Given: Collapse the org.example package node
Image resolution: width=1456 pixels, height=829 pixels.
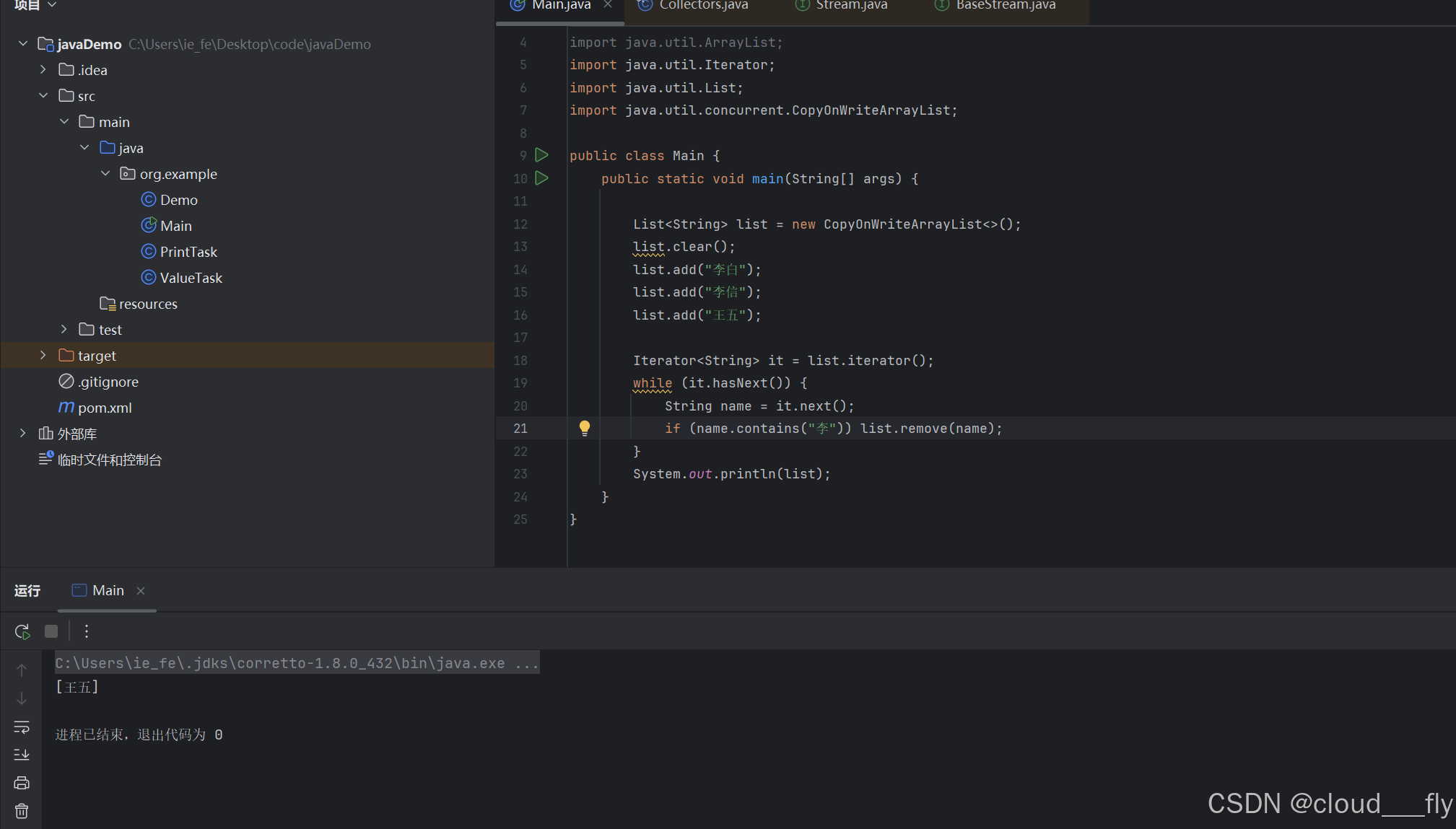Looking at the screenshot, I should point(105,173).
